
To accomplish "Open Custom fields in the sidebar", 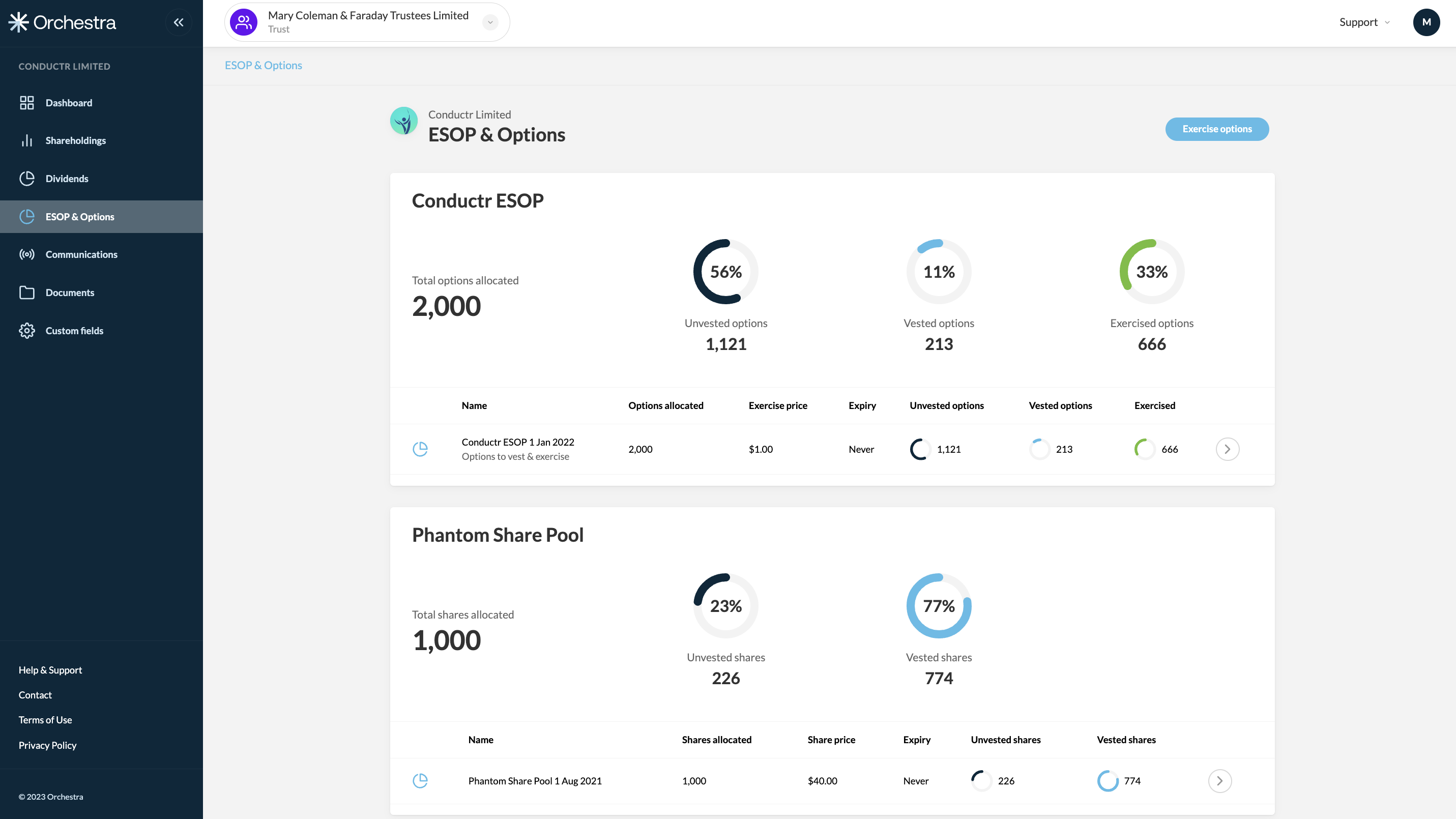I will [101, 331].
